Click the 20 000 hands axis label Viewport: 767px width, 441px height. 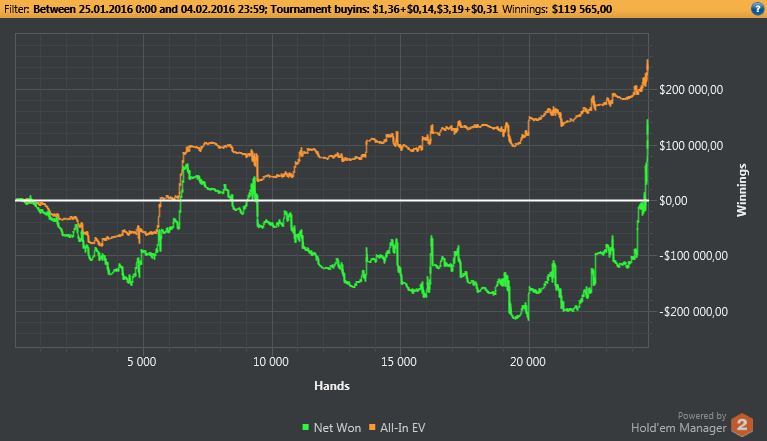[x=528, y=362]
